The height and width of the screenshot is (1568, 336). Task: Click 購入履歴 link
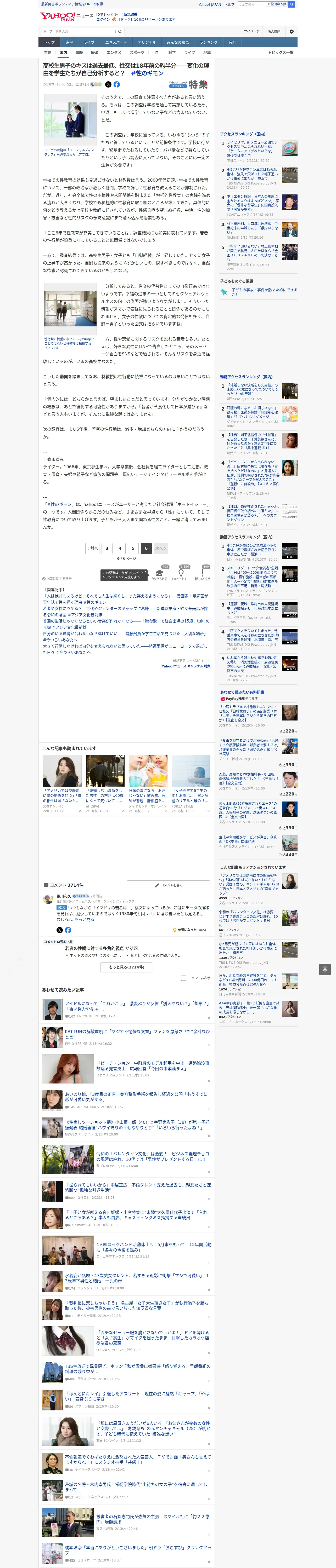274,31
